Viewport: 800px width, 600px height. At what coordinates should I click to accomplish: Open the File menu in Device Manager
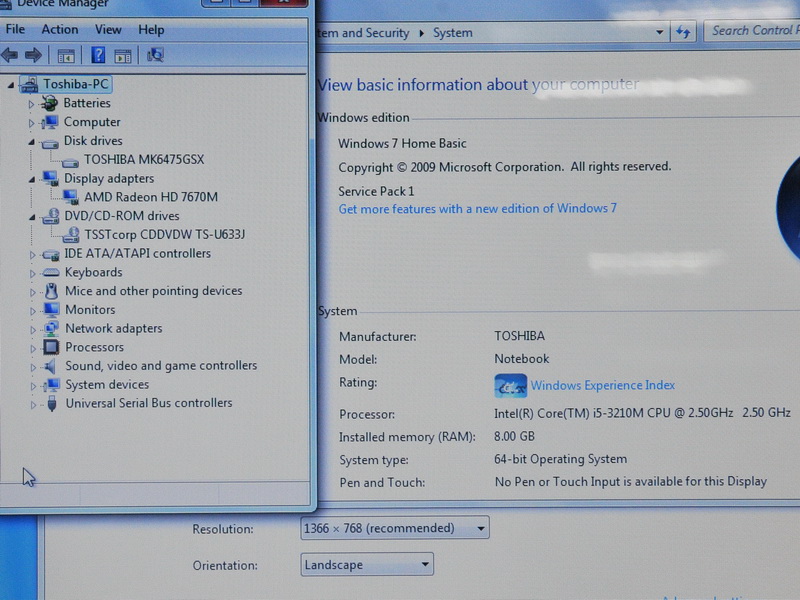pyautogui.click(x=15, y=29)
